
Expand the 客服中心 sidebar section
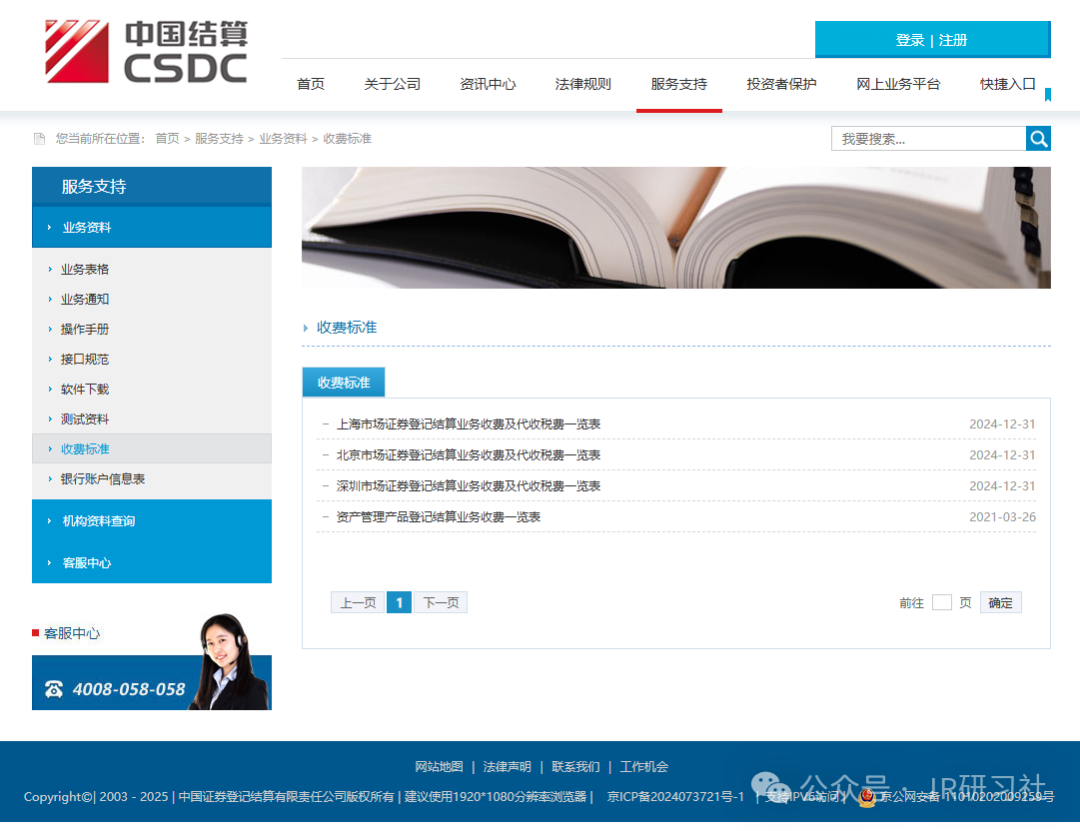152,563
